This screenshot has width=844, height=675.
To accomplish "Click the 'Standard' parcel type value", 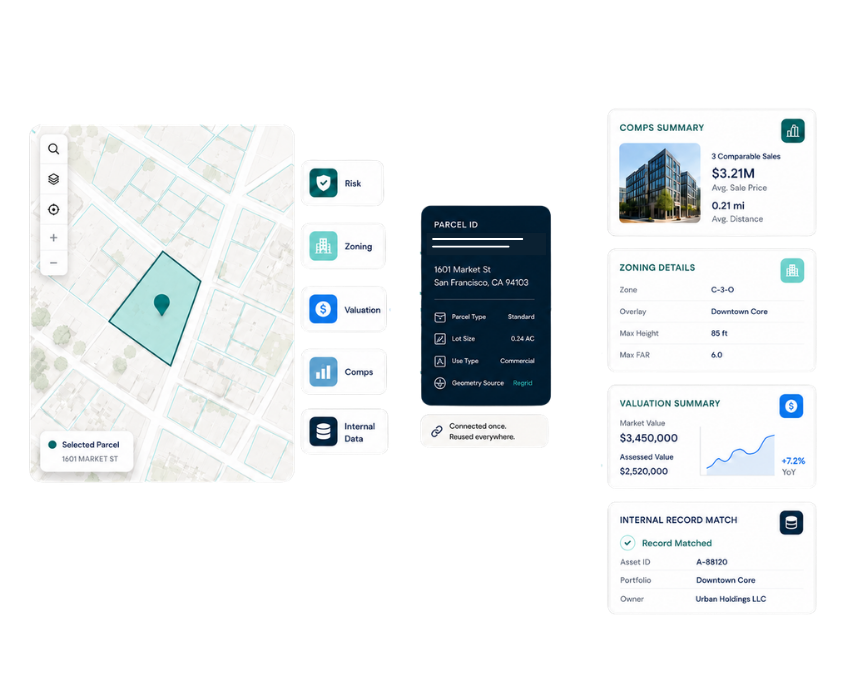I will tap(521, 317).
